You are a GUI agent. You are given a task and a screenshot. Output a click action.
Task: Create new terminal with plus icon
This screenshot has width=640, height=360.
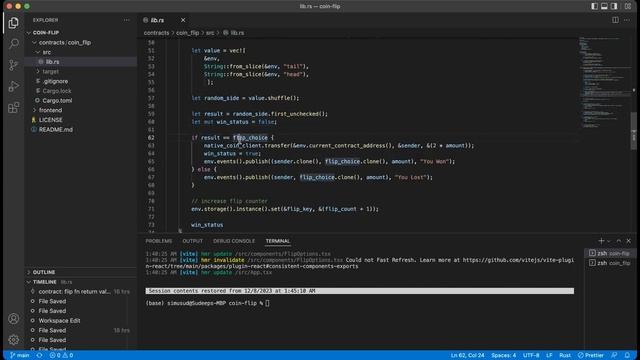coord(601,241)
